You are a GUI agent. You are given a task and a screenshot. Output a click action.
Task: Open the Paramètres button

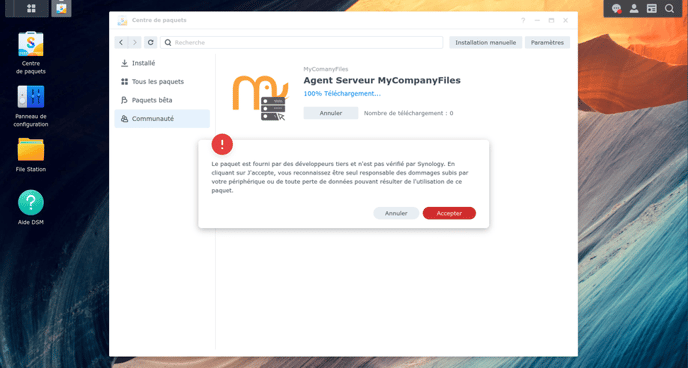(x=547, y=43)
